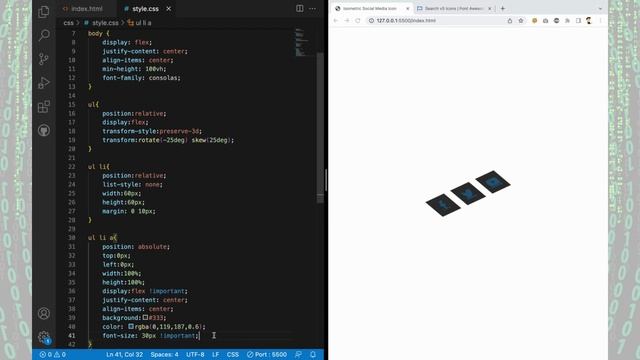Open the Accounts menu in activity bar

(x=44, y=313)
